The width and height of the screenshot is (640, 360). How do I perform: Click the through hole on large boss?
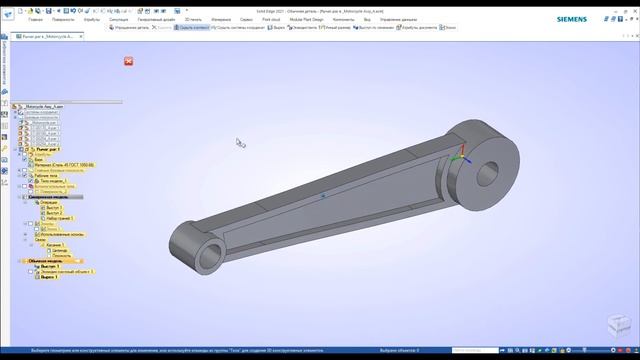488,173
